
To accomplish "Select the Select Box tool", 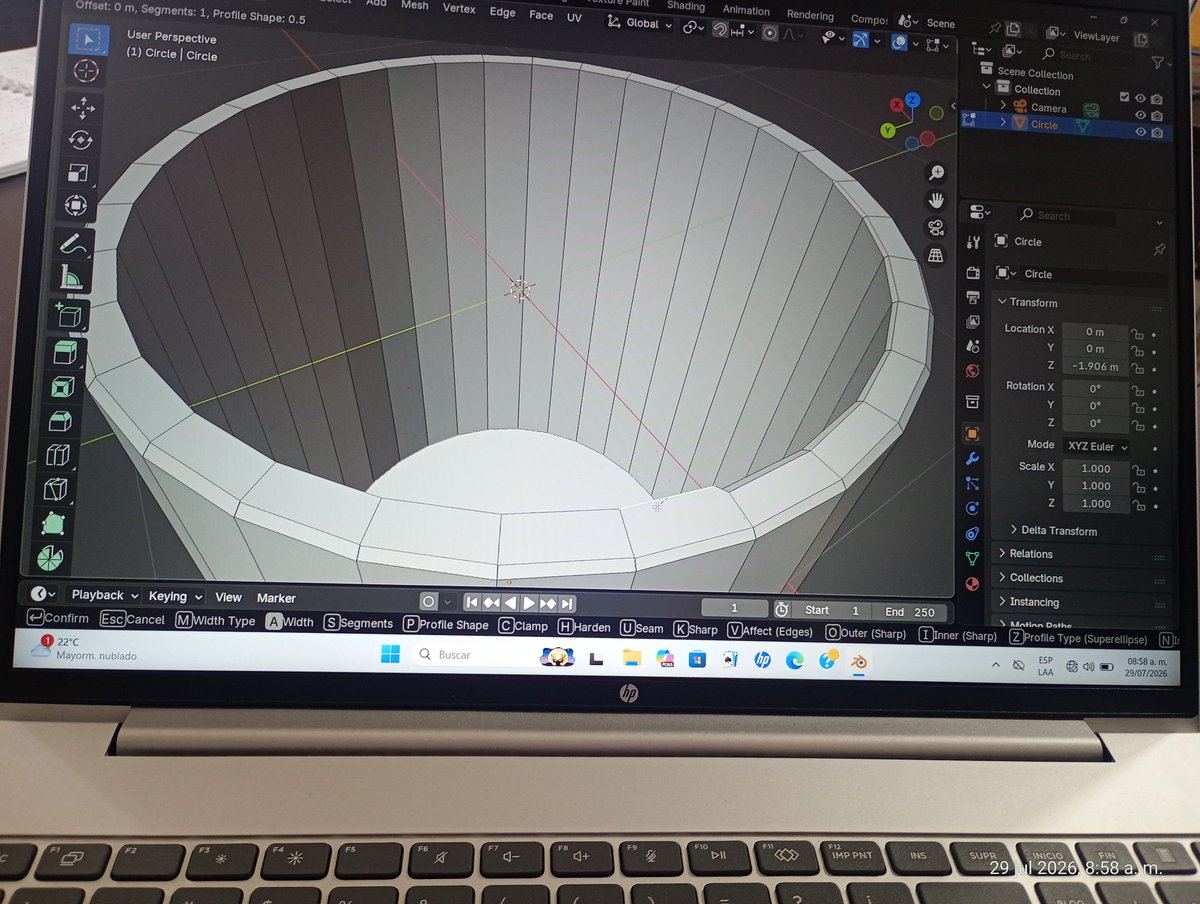I will 88,39.
